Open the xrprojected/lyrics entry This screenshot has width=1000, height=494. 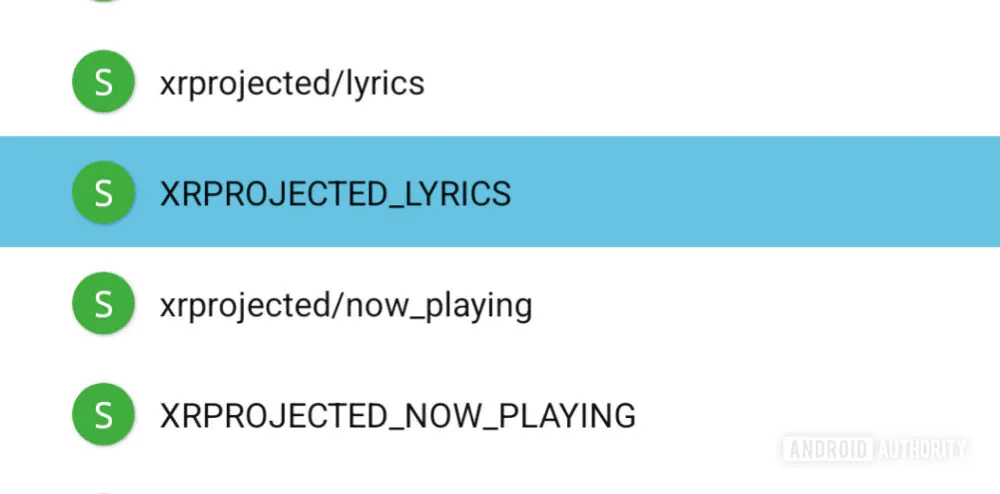pos(292,83)
